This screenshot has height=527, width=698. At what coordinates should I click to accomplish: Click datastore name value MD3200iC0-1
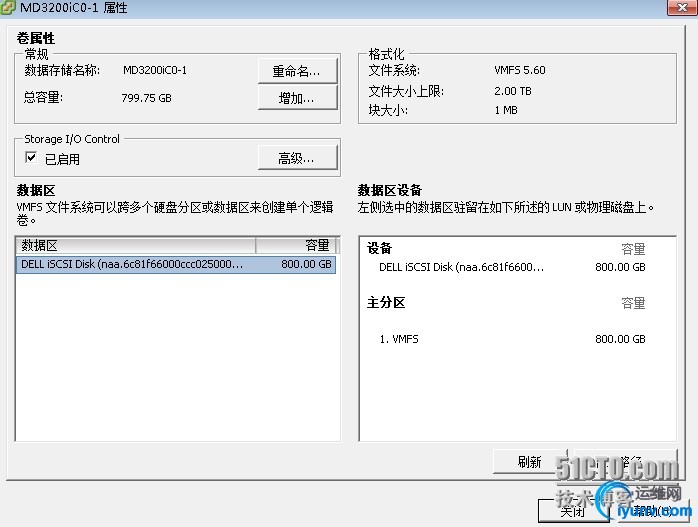point(155,70)
